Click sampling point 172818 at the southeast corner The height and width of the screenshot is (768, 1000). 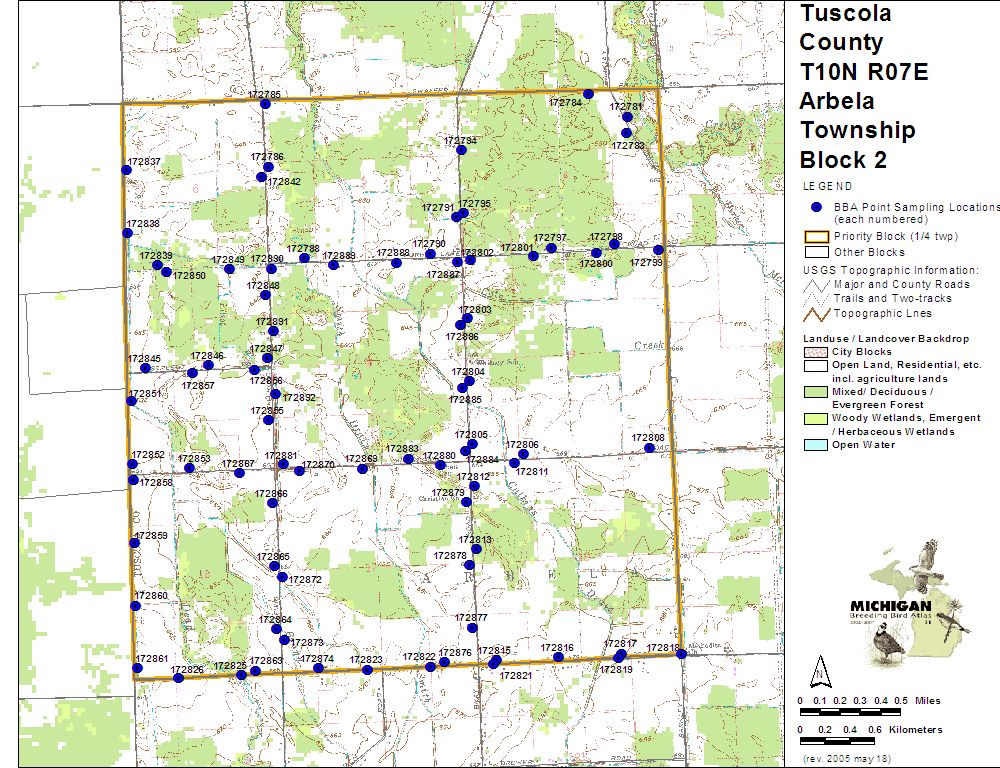pyautogui.click(x=681, y=652)
